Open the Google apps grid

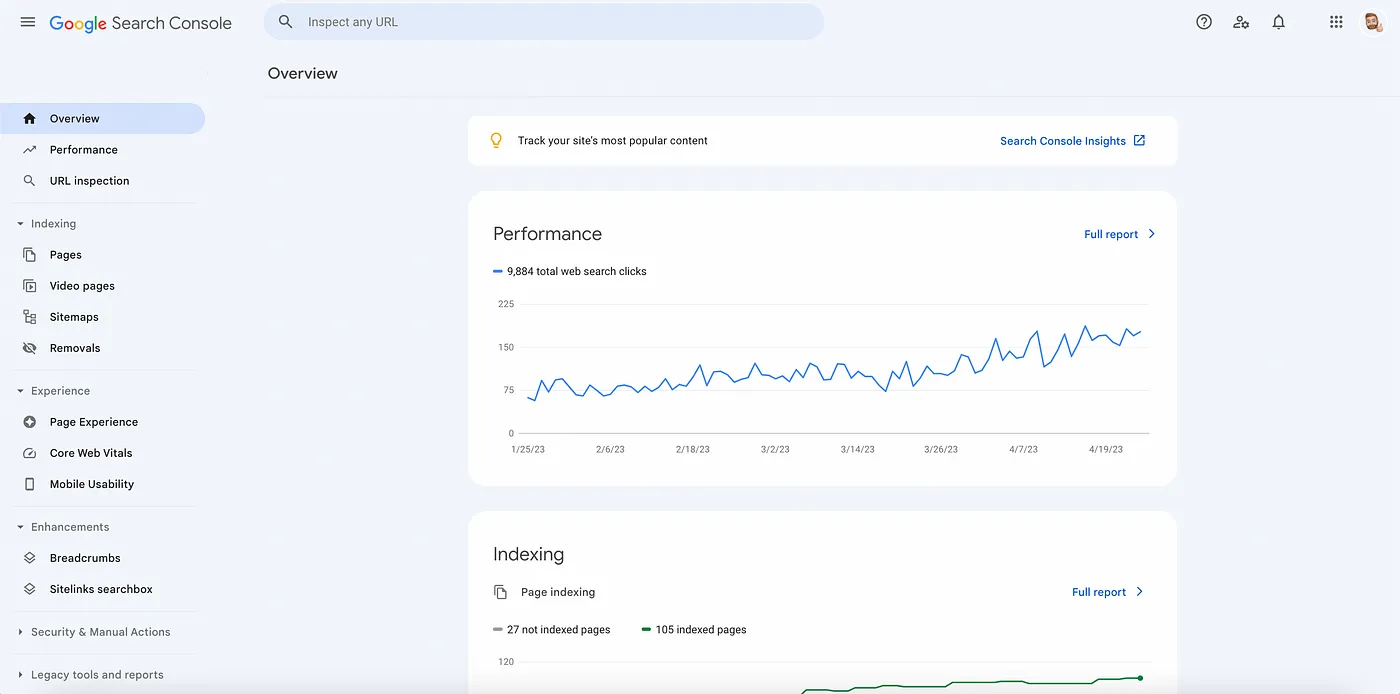pos(1336,21)
